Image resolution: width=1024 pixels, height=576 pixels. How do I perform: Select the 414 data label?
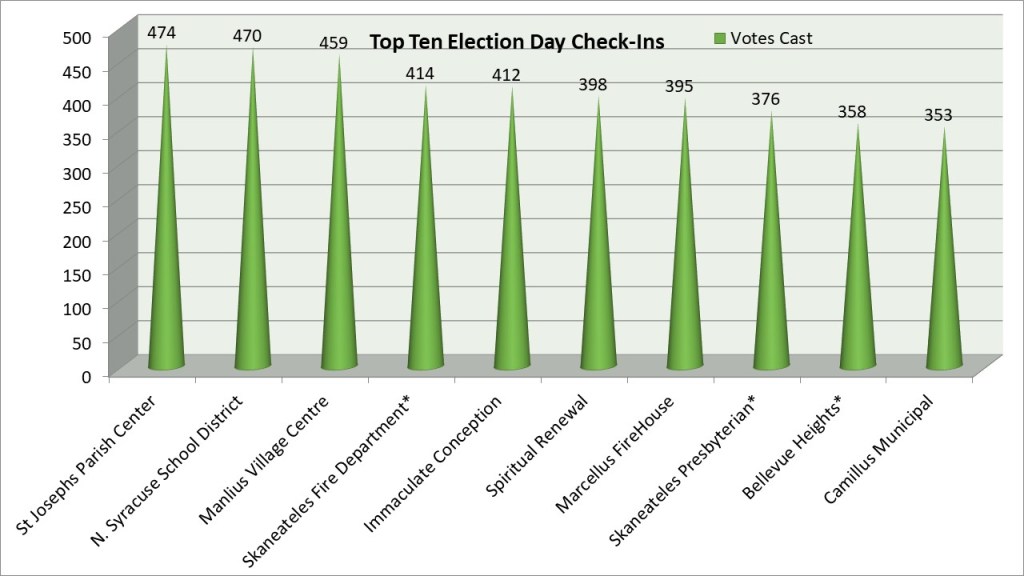coord(422,73)
